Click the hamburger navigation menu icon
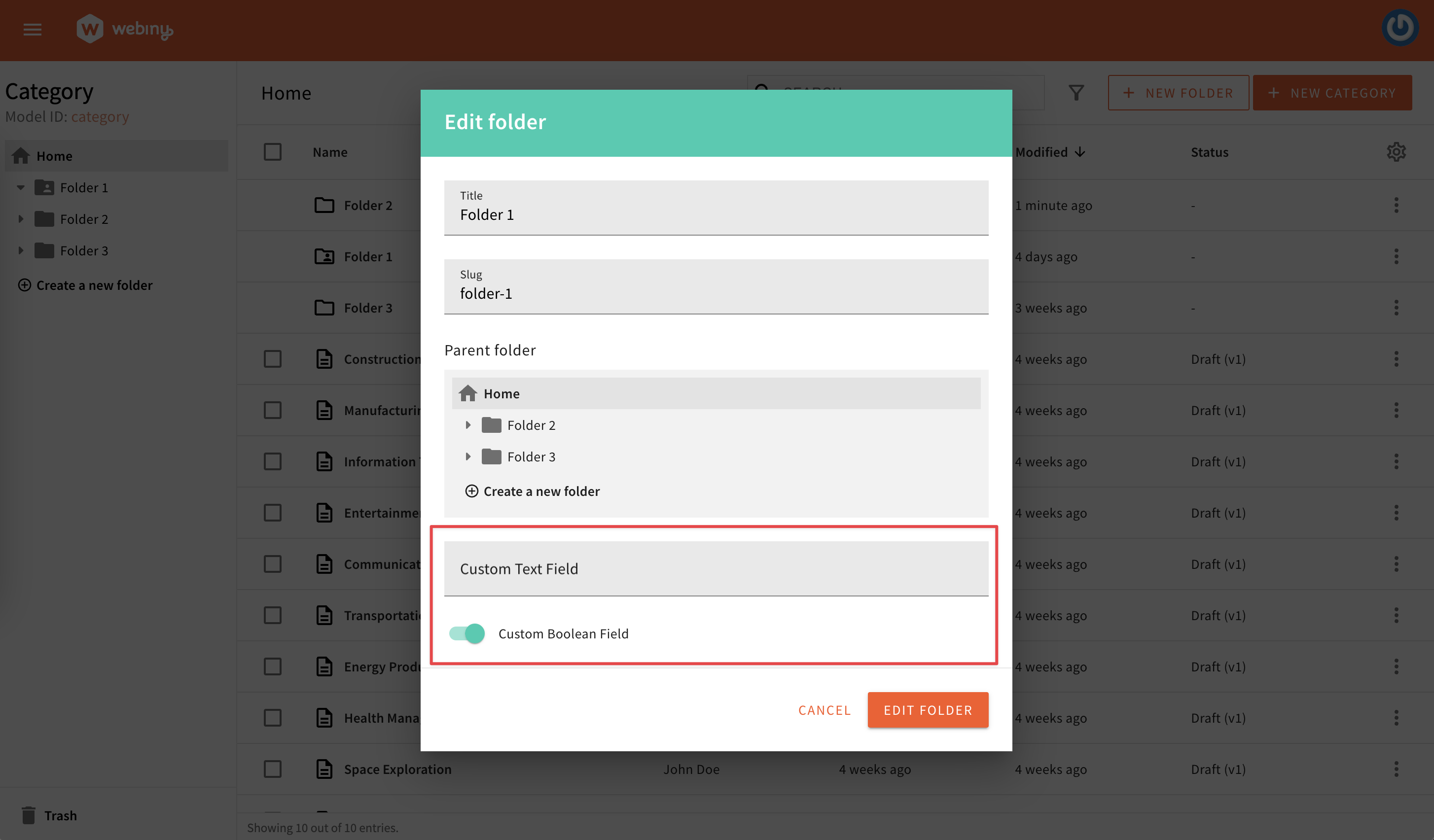Image resolution: width=1434 pixels, height=840 pixels. click(x=33, y=30)
